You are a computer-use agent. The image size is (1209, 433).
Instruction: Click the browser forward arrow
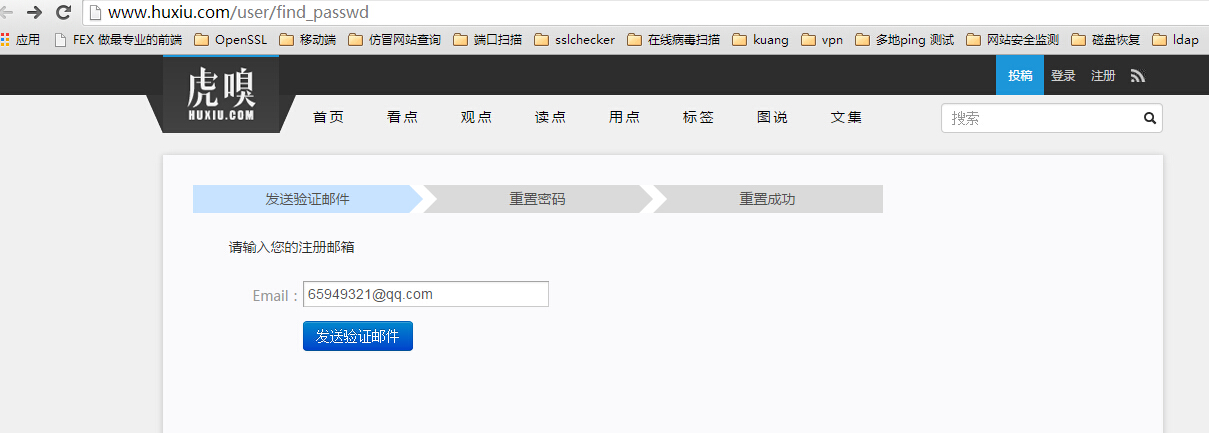coord(34,13)
